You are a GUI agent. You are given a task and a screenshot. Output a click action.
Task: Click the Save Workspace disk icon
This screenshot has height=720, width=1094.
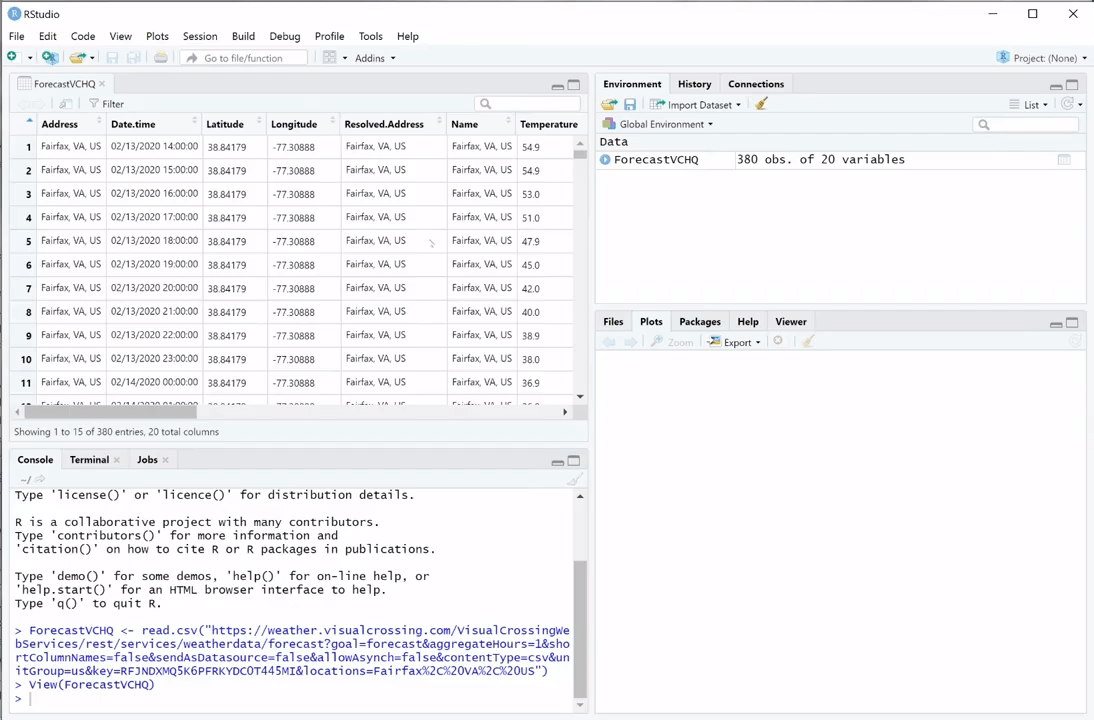point(630,105)
